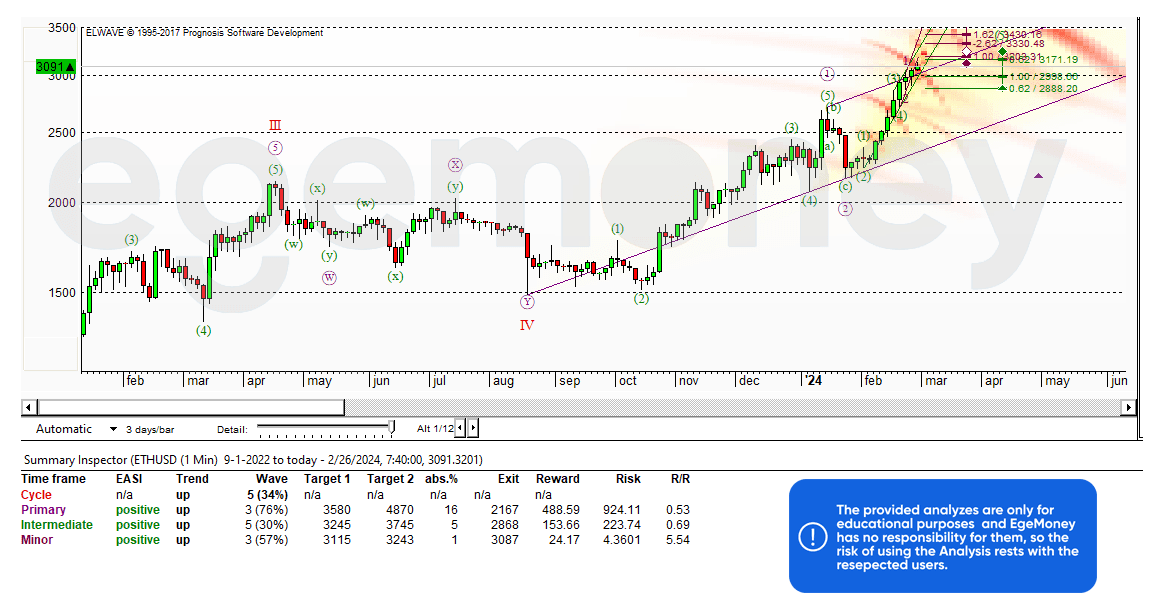Select the Primary time frame row
Screen dimensions: 1158x609
tap(43, 510)
